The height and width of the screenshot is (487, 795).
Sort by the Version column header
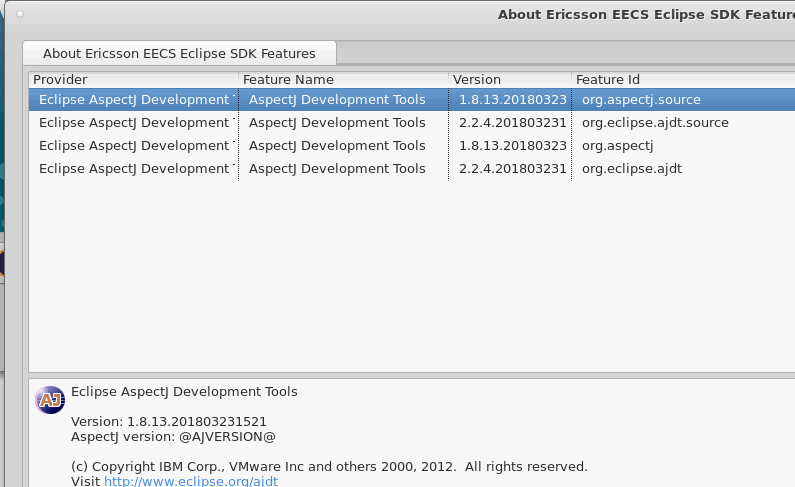click(510, 80)
